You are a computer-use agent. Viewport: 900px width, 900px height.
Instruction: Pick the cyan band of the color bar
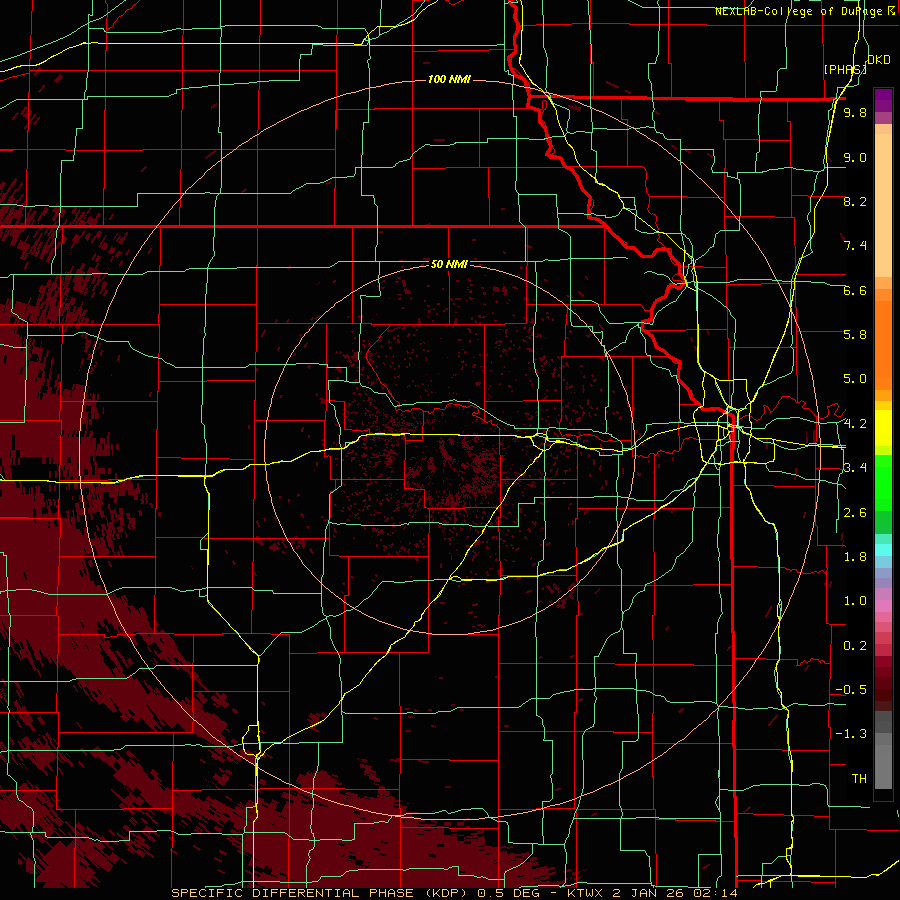tap(883, 550)
